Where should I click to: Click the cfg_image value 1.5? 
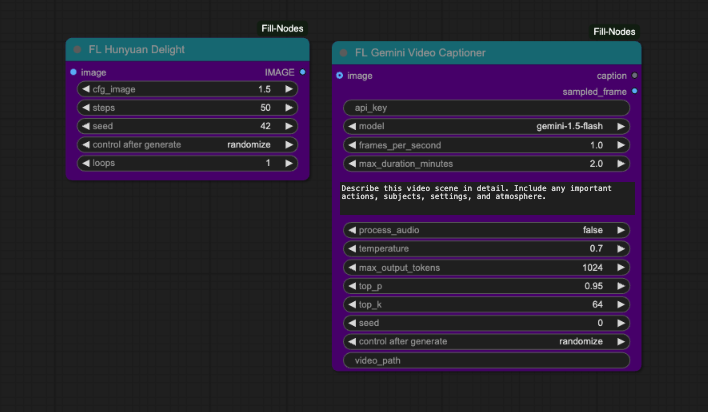(264, 89)
